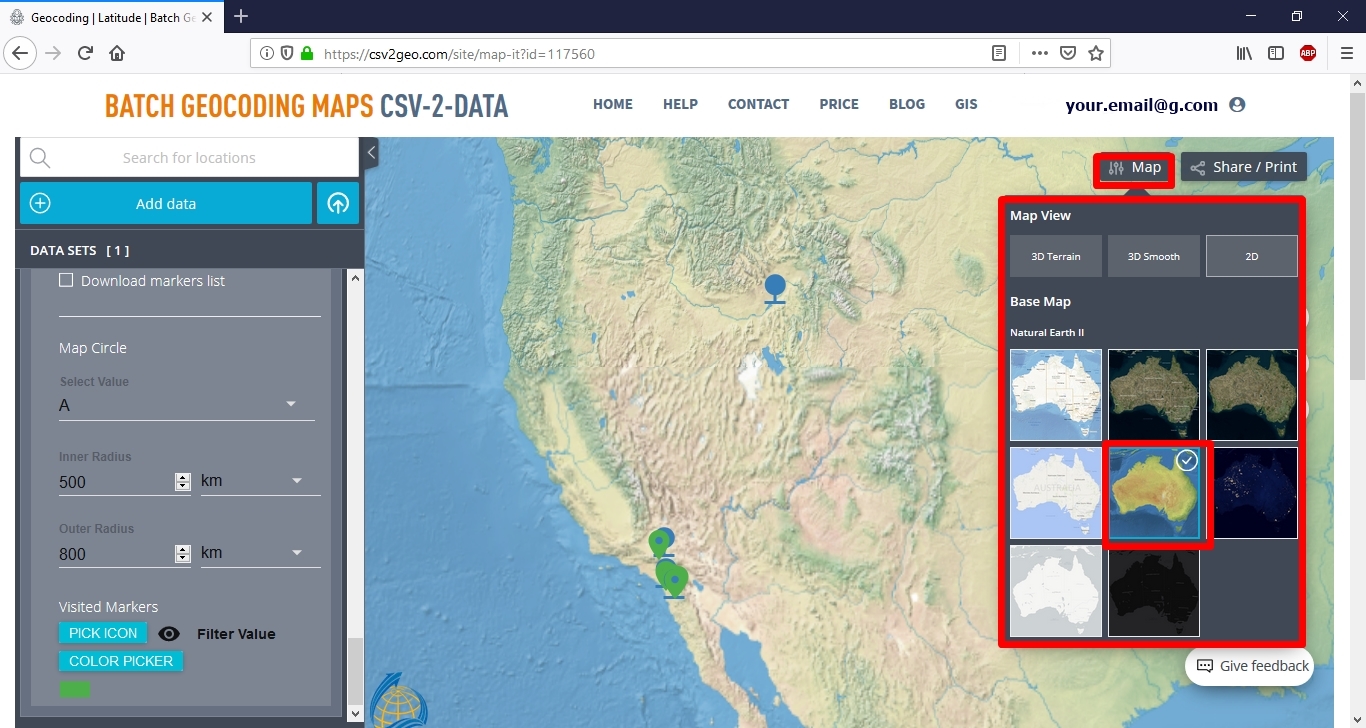Click the Adblock Plus browser icon

pos(1307,53)
